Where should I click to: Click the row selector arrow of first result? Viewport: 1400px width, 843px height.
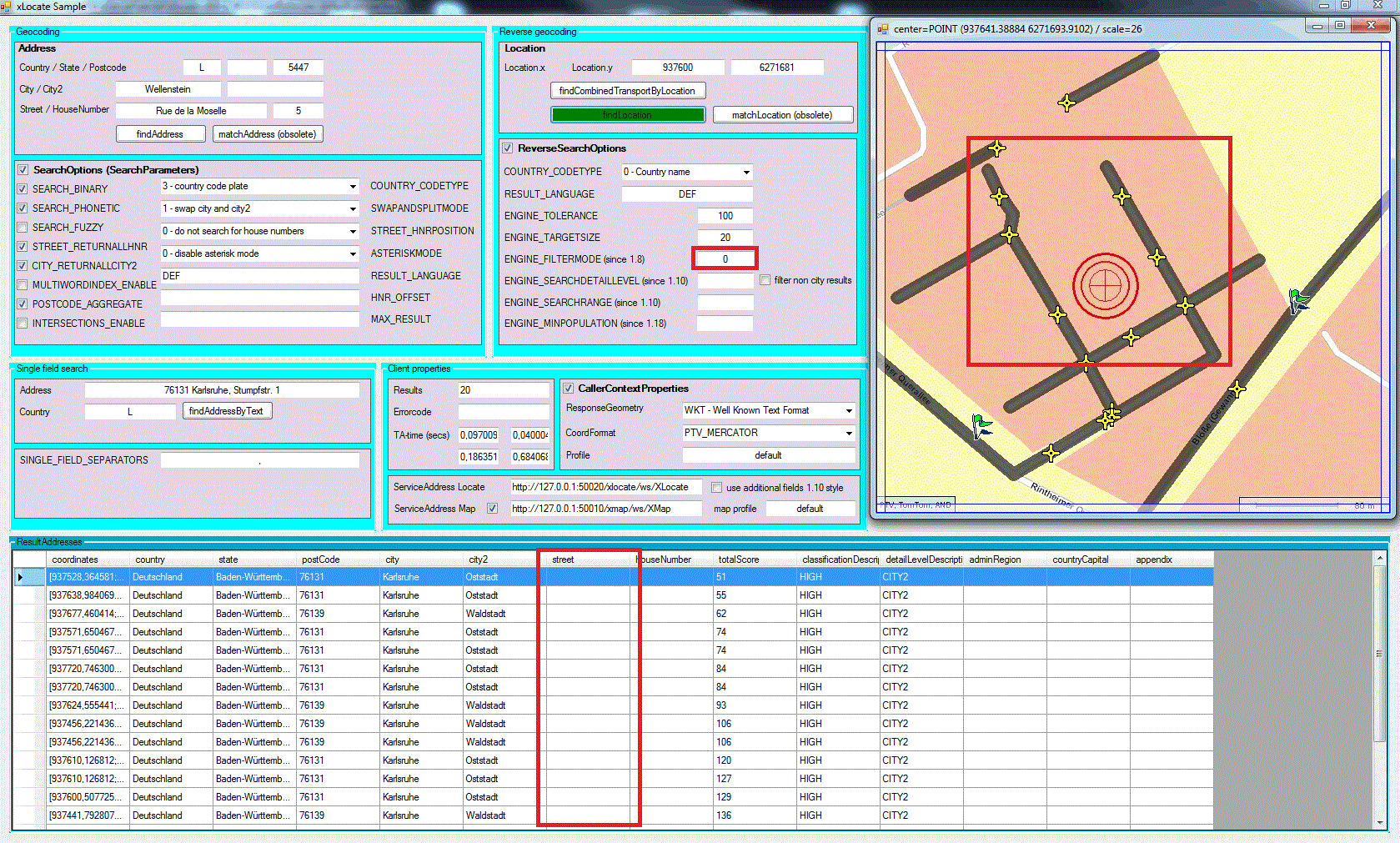coord(21,577)
